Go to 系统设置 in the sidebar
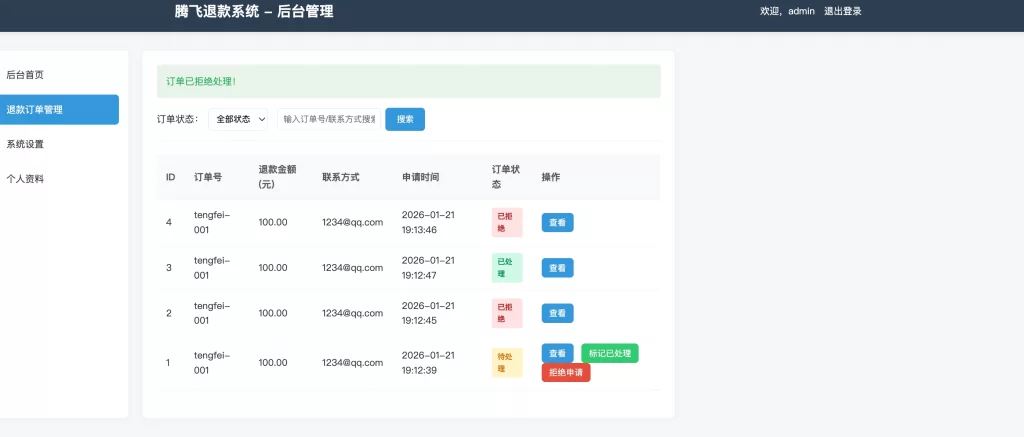The height and width of the screenshot is (437, 1024). tap(26, 144)
